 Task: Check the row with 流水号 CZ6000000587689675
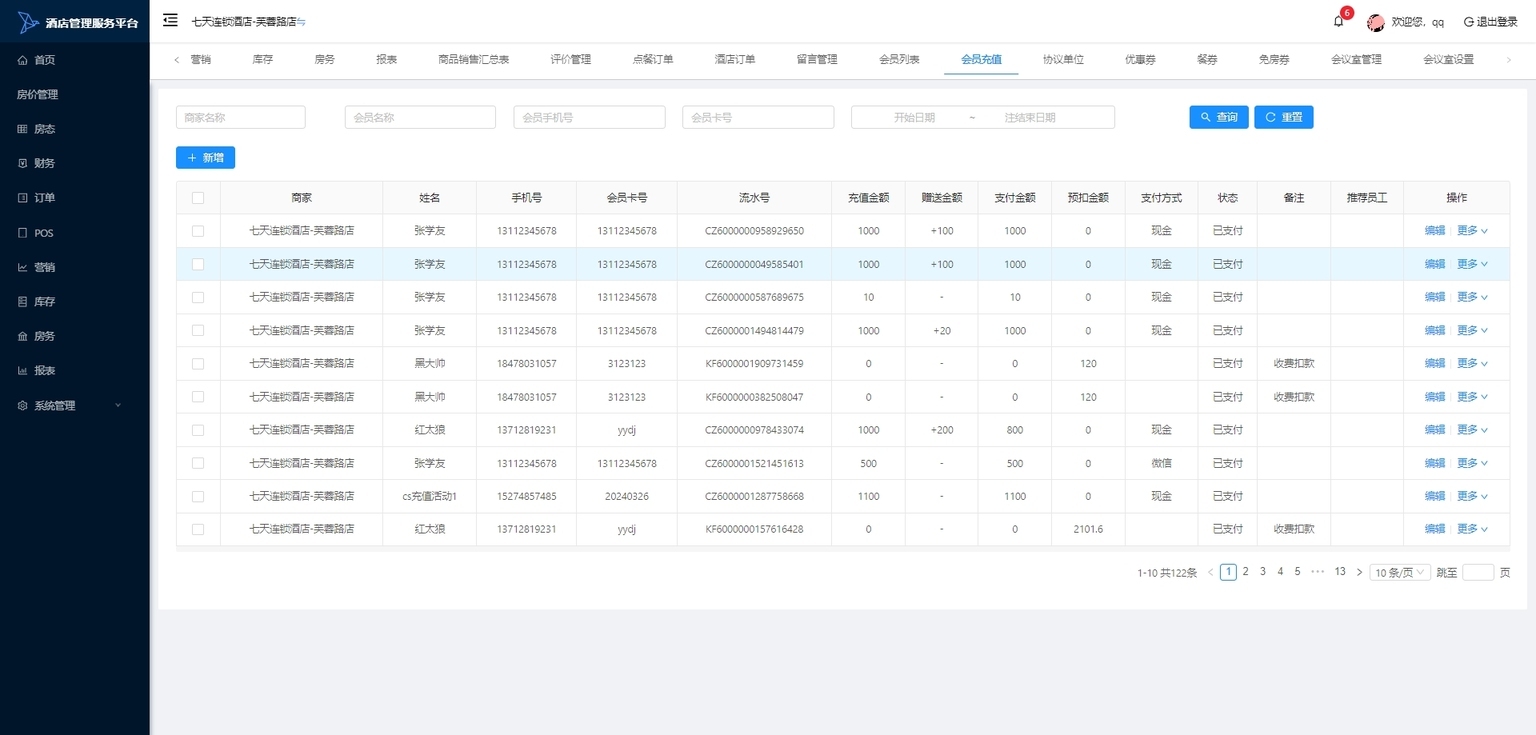click(198, 297)
